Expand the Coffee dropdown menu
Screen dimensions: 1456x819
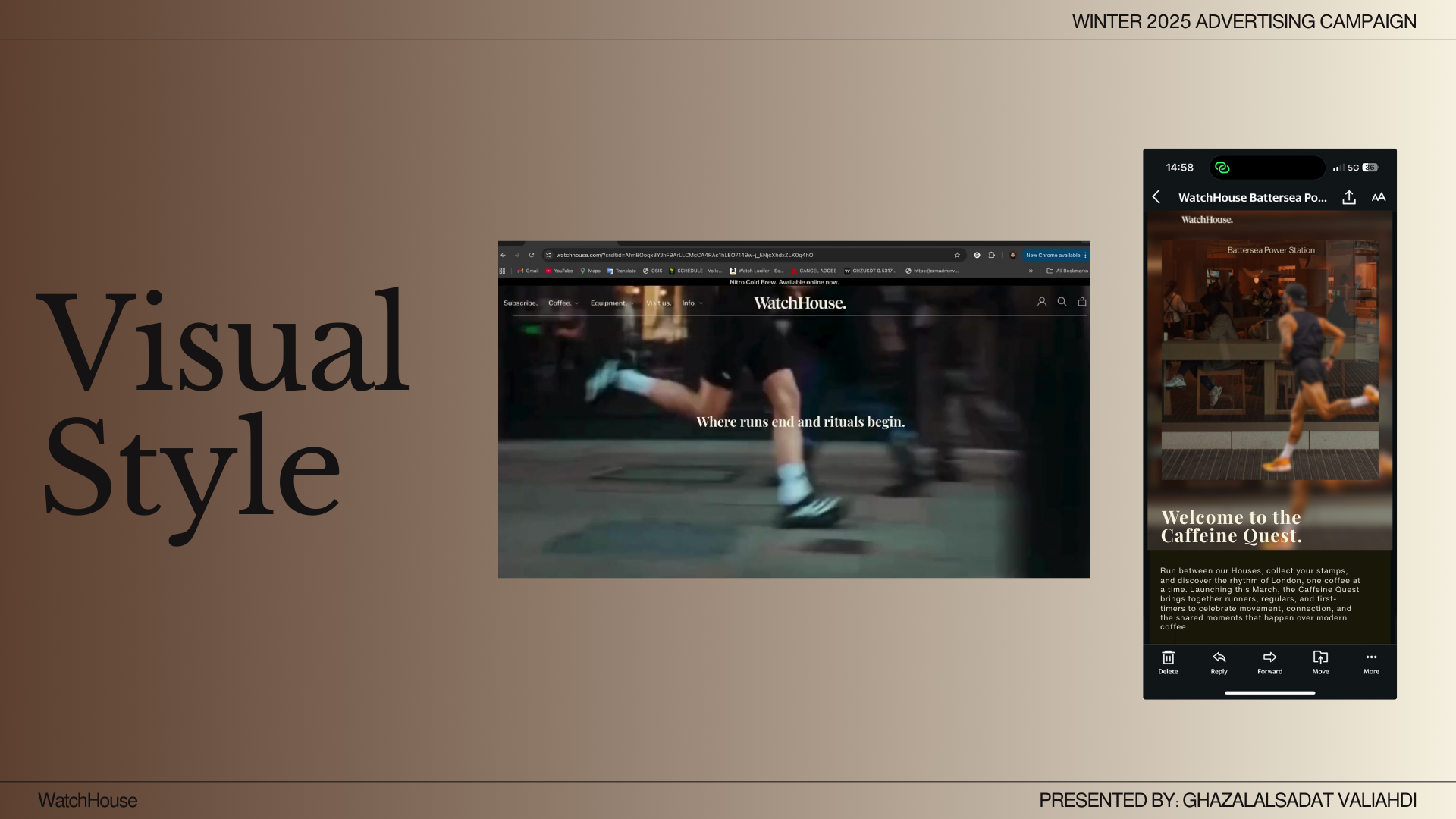click(x=563, y=303)
